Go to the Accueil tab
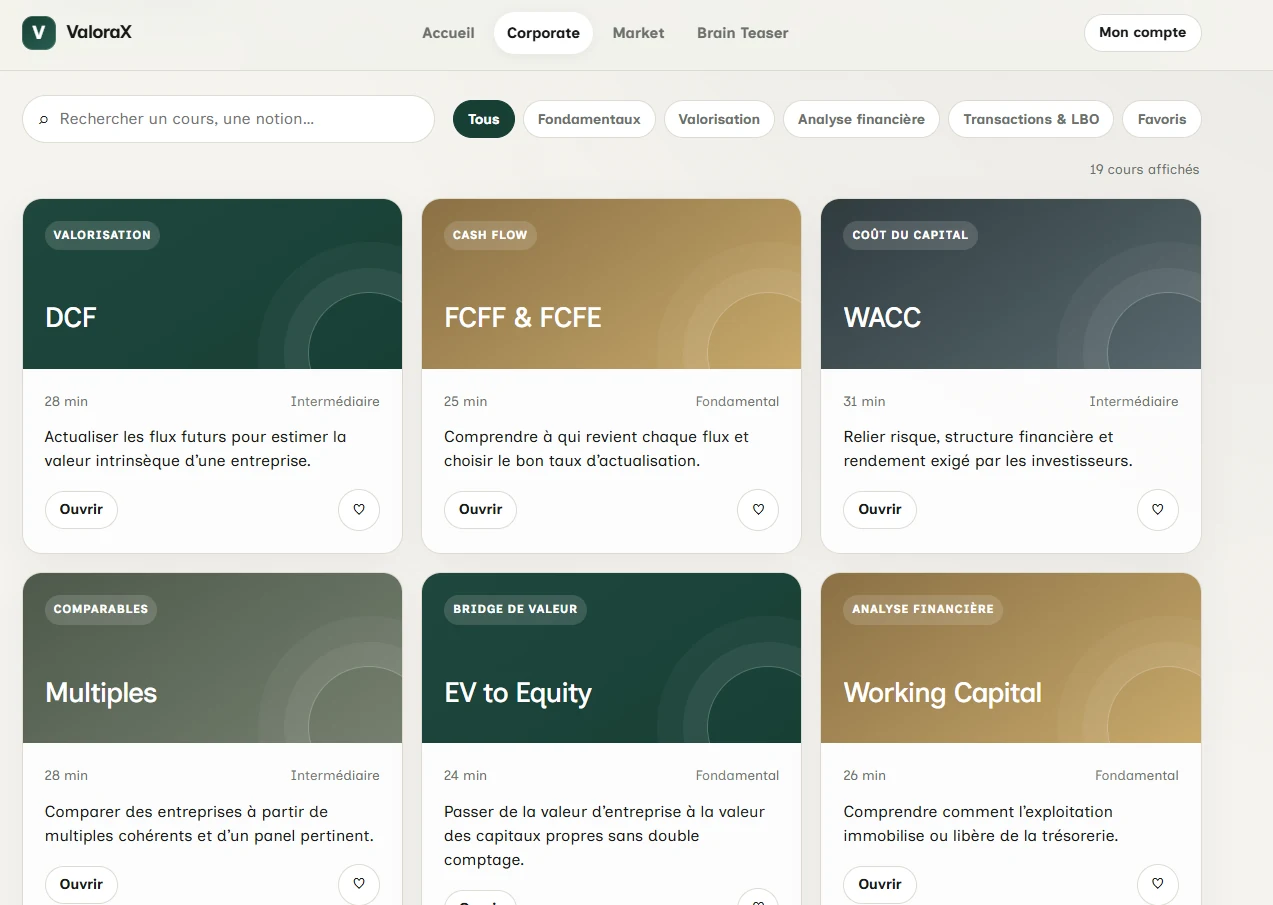1273x905 pixels. click(x=448, y=33)
